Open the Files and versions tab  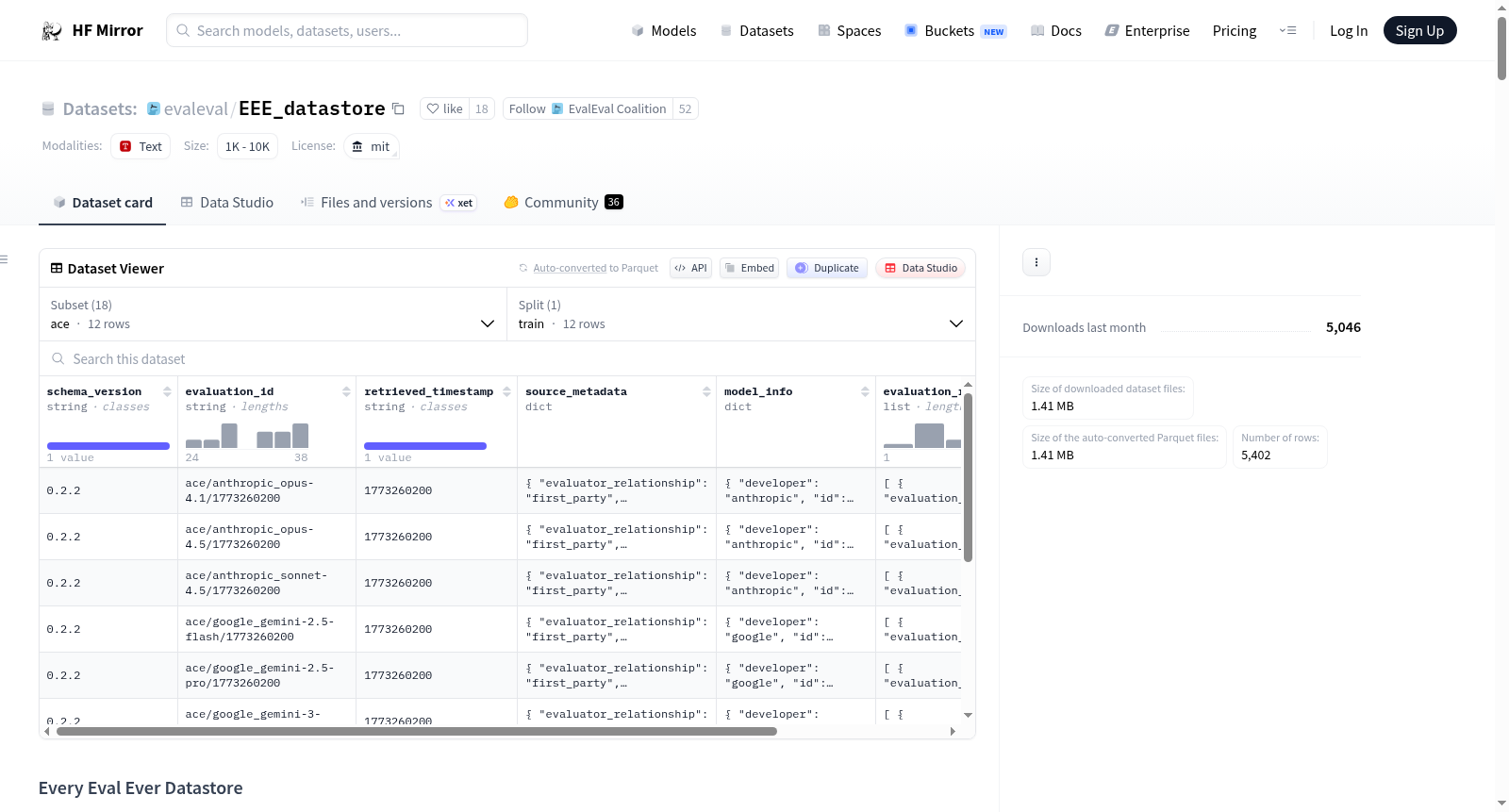(389, 202)
